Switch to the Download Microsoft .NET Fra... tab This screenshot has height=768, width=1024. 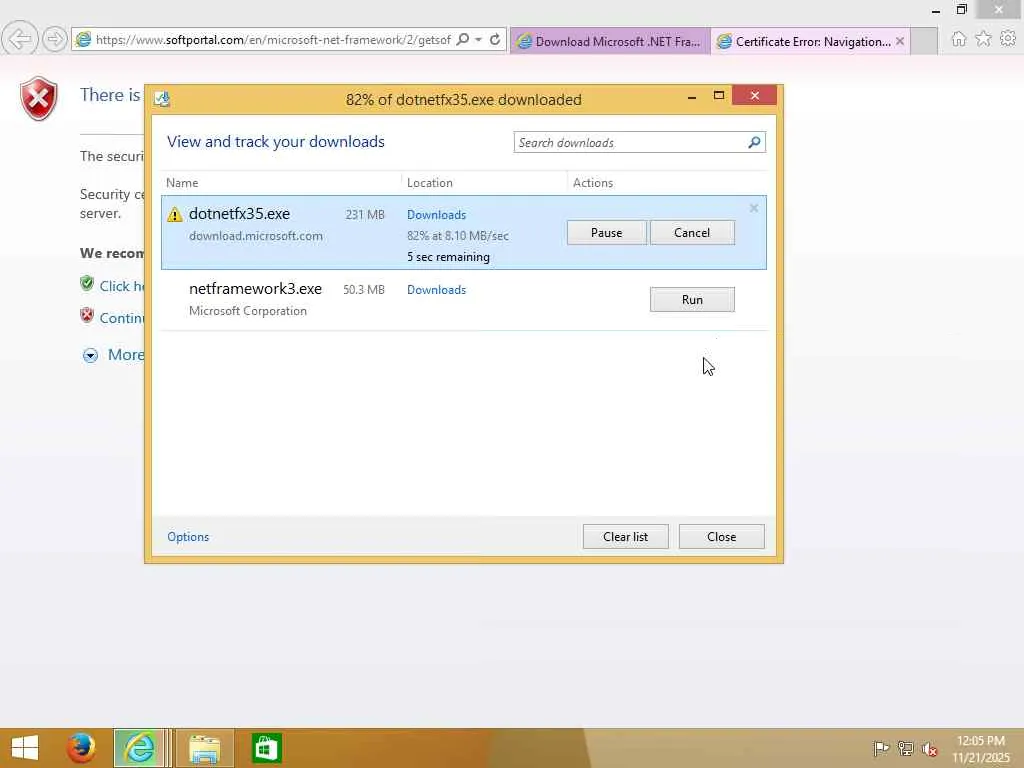[609, 41]
